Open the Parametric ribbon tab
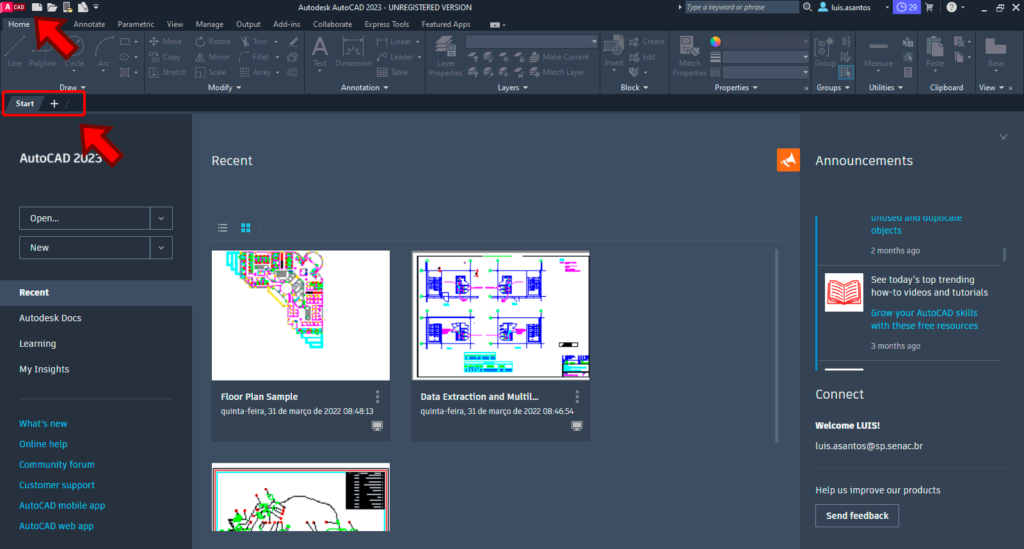The height and width of the screenshot is (549, 1024). point(135,24)
